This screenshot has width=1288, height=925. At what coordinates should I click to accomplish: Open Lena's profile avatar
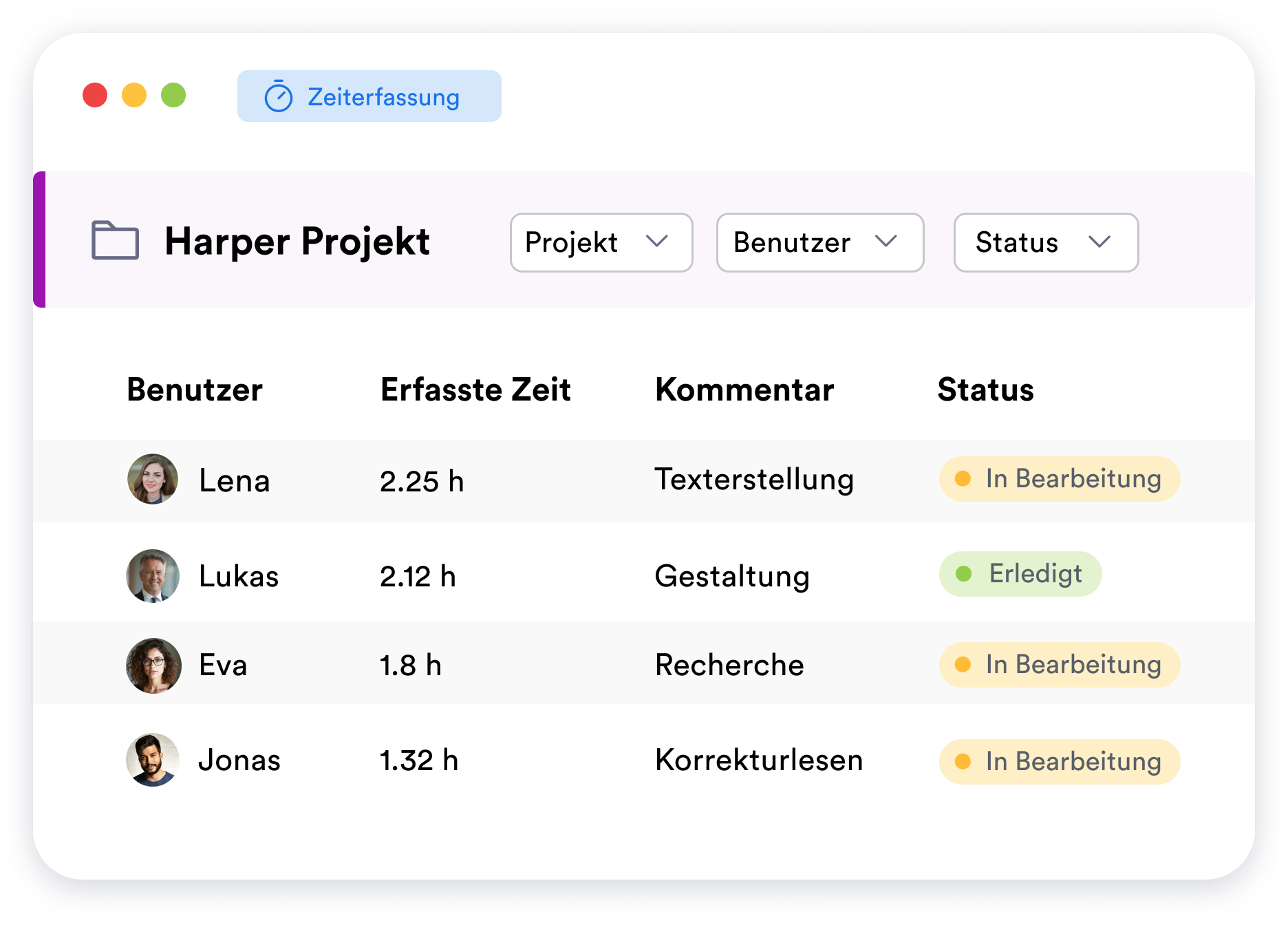click(x=153, y=480)
